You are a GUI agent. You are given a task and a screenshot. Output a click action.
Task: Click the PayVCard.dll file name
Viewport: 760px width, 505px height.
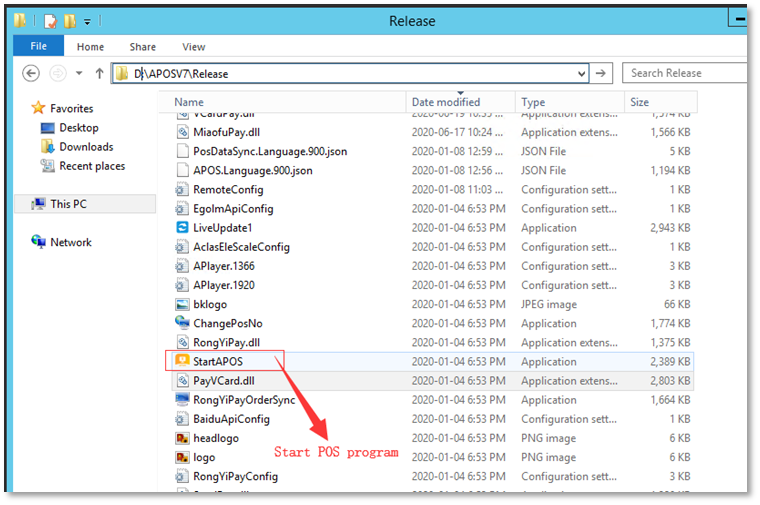[223, 381]
